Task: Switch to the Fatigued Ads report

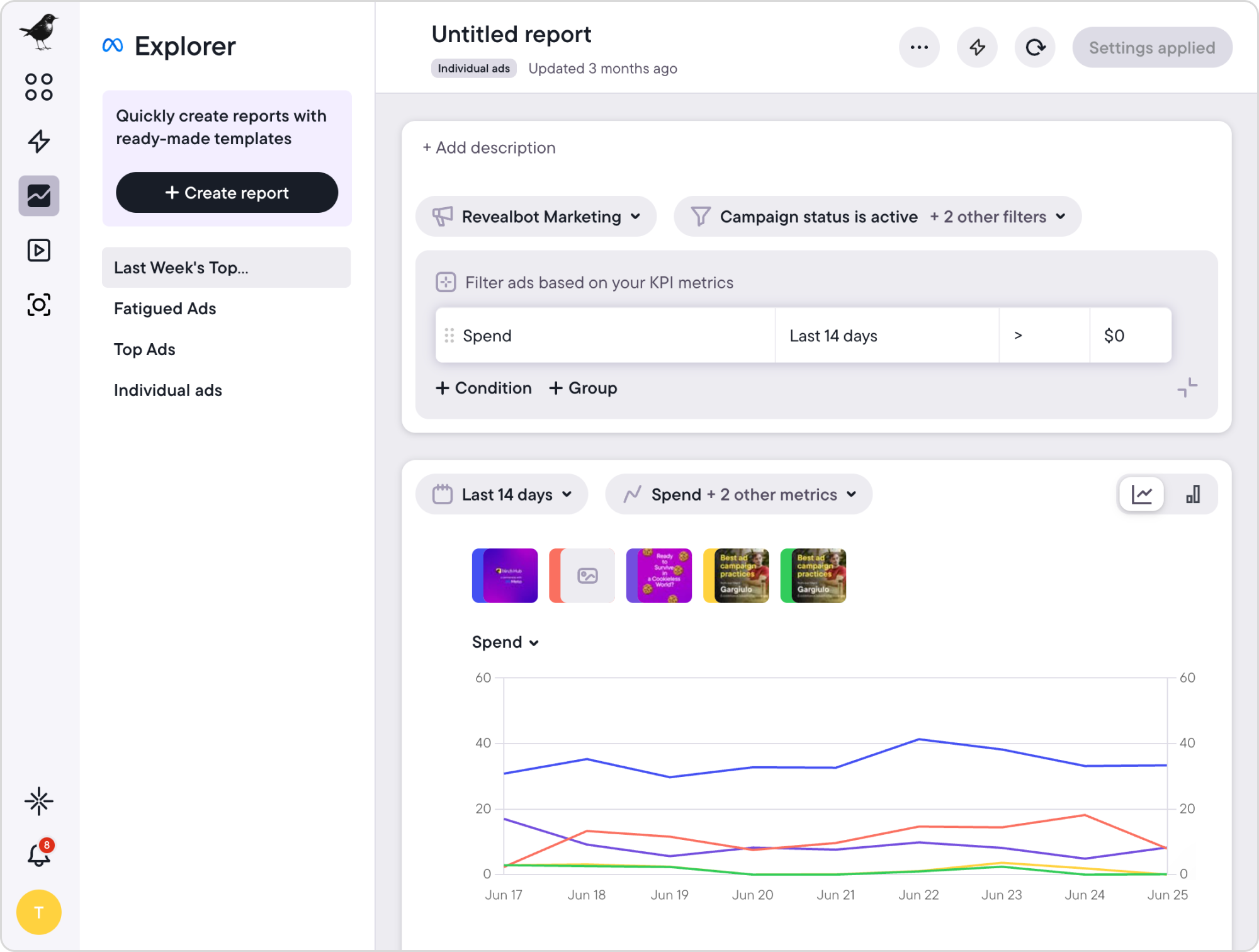Action: tap(165, 309)
